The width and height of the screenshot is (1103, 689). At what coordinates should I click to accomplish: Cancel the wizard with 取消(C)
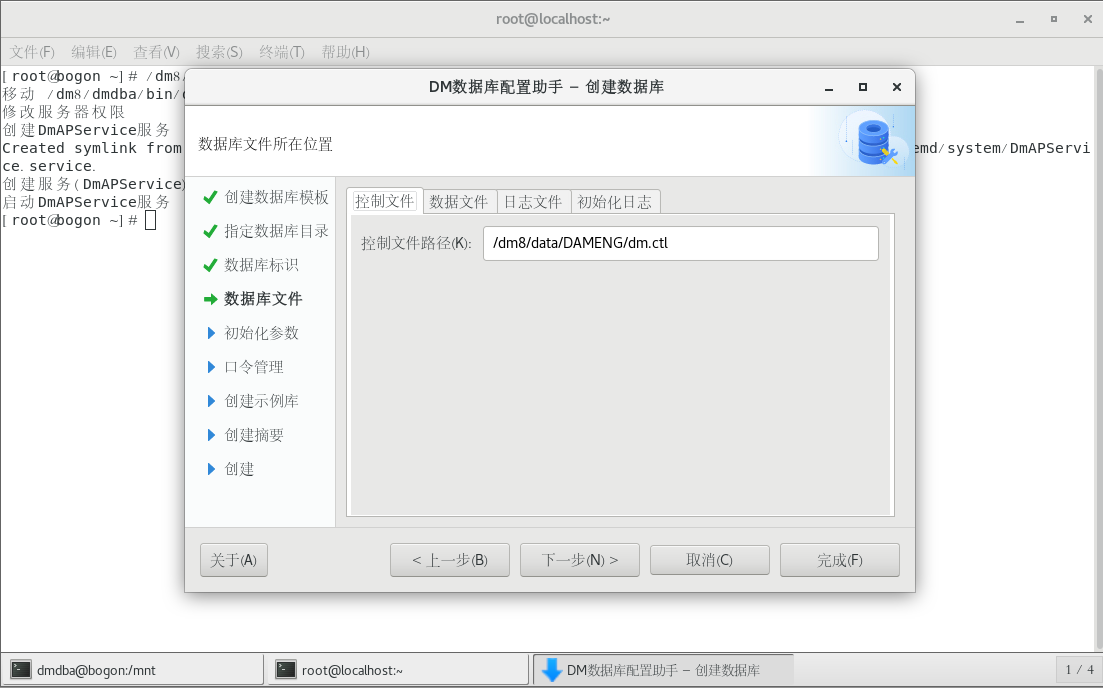pyautogui.click(x=709, y=560)
